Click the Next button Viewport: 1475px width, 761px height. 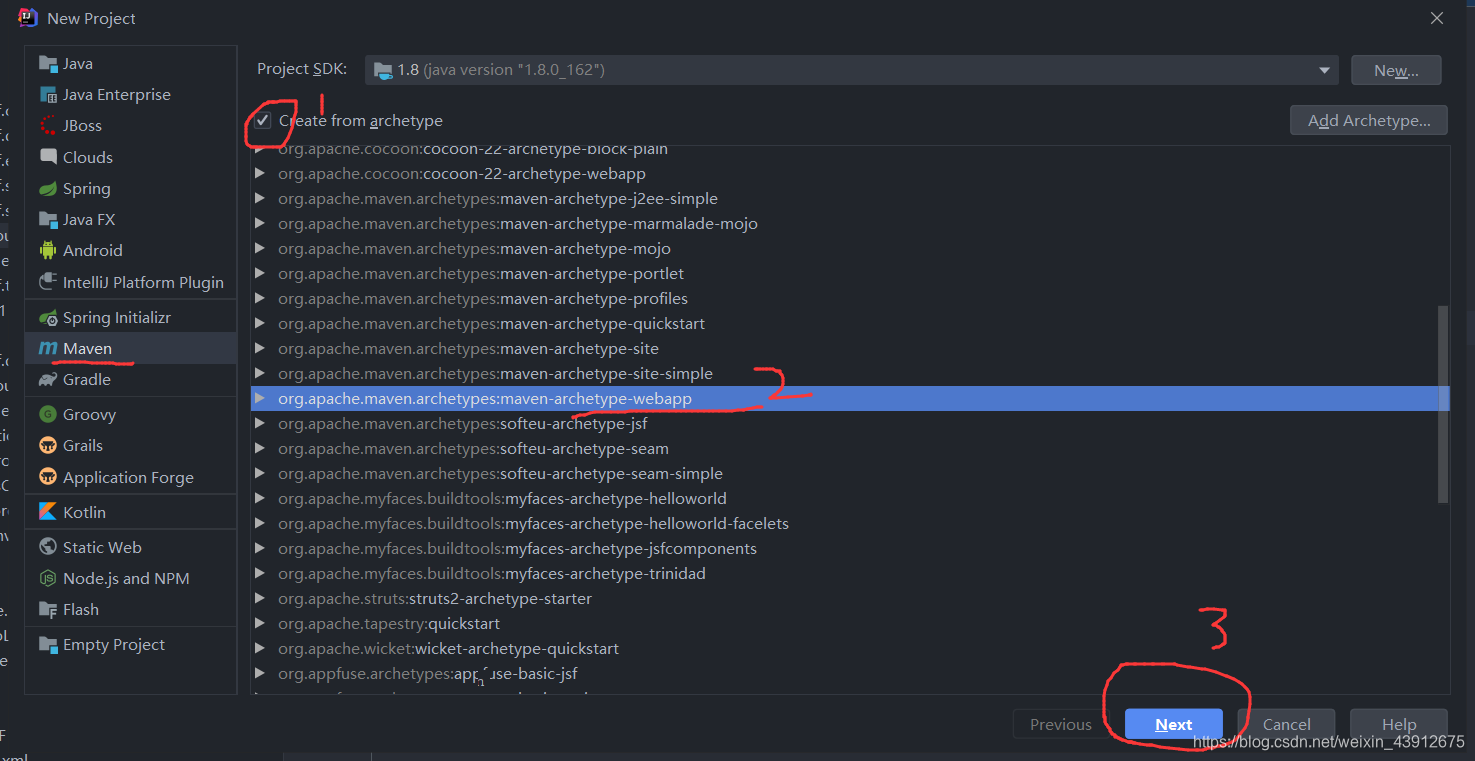click(1174, 724)
